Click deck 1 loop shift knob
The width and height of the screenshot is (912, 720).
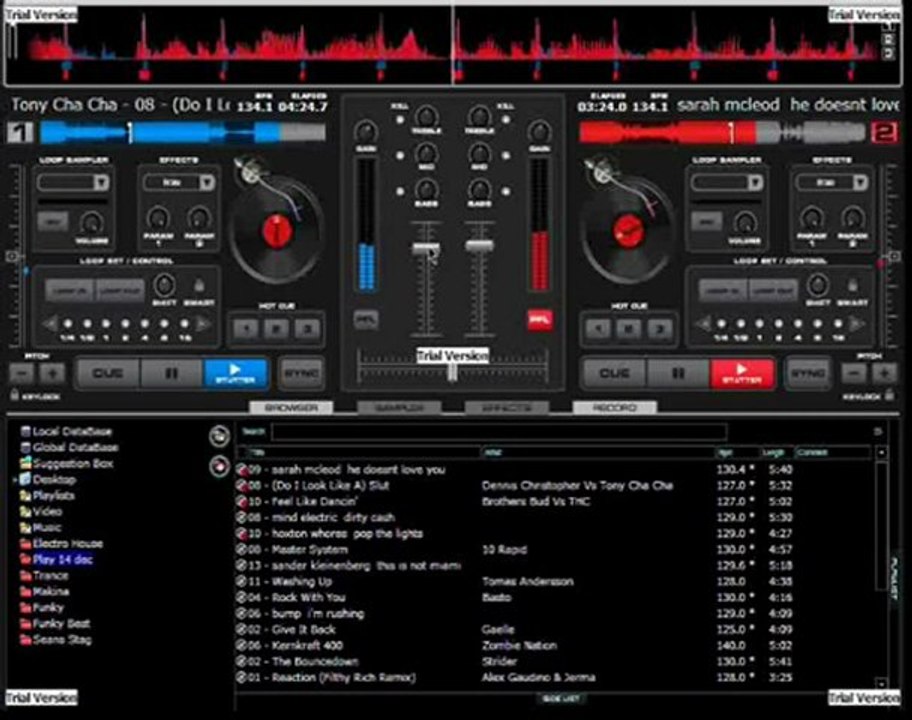[164, 286]
